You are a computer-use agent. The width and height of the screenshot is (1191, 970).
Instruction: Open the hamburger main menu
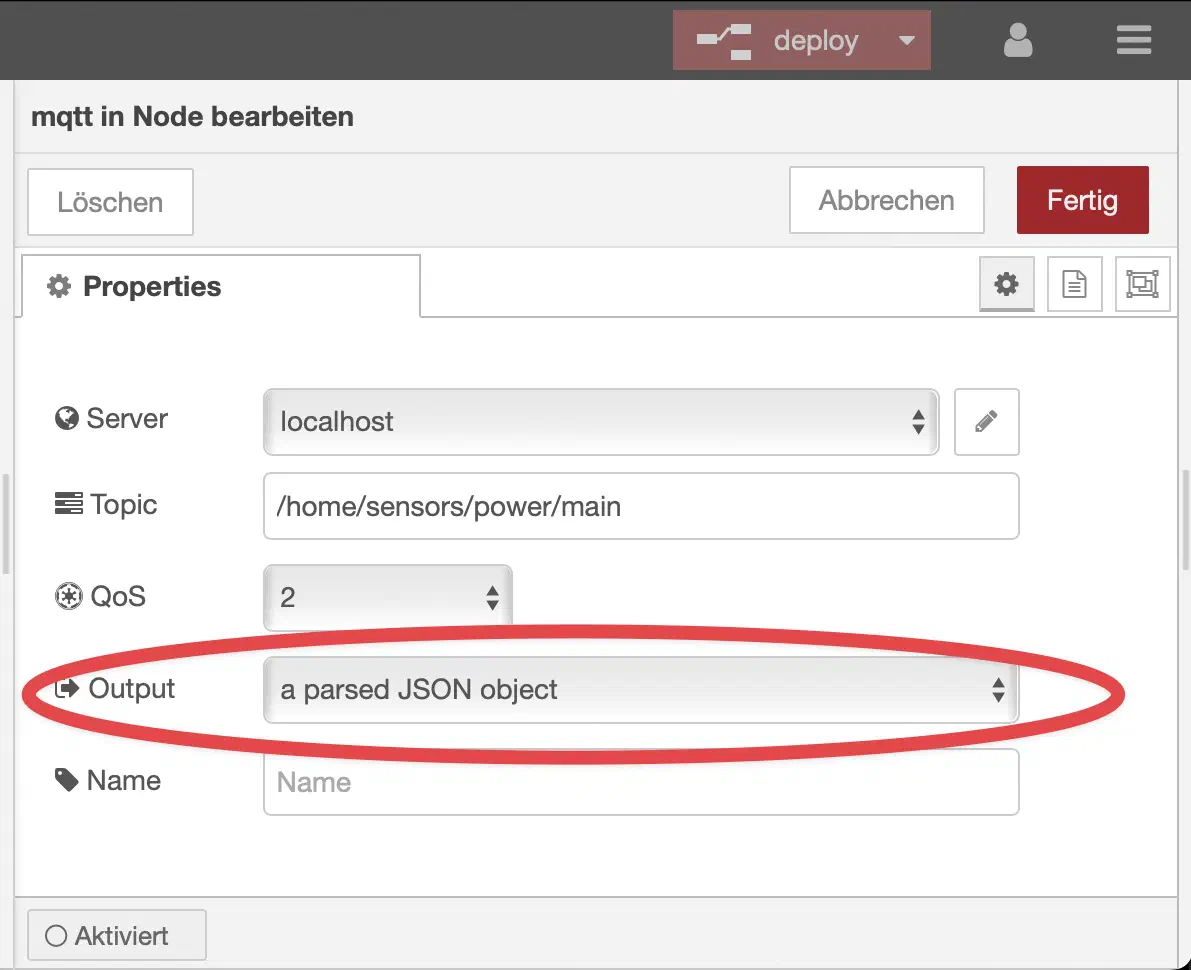(x=1134, y=40)
